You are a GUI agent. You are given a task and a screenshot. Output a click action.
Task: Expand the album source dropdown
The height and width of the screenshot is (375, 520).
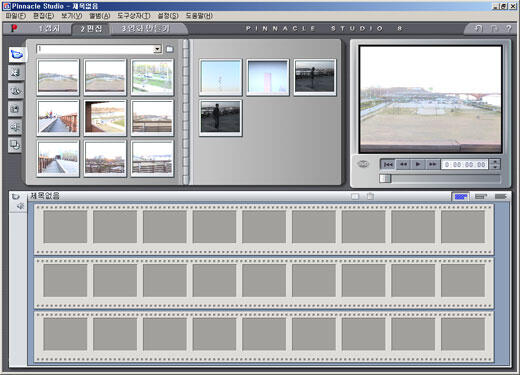[157, 49]
